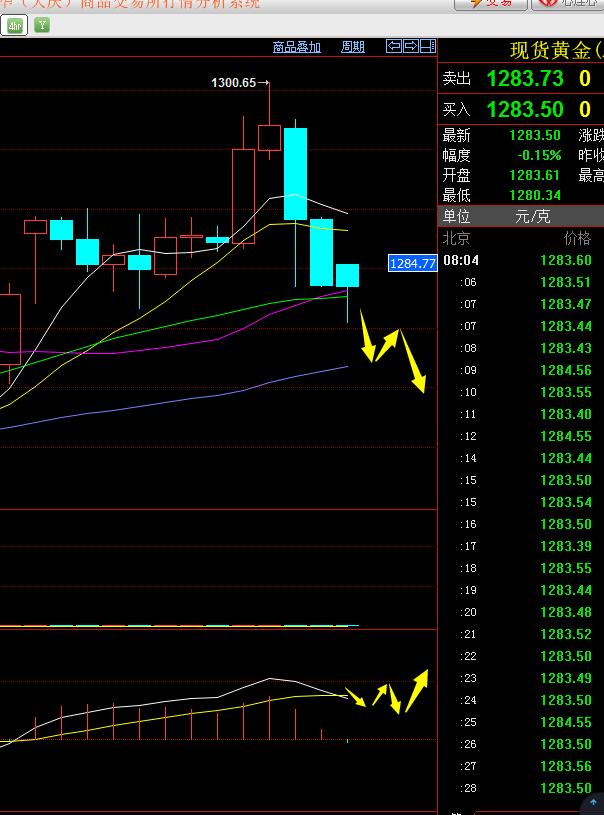Viewport: 604px width, 815px height.
Task: Click the 最低 1280.34 low value
Action: 535,195
